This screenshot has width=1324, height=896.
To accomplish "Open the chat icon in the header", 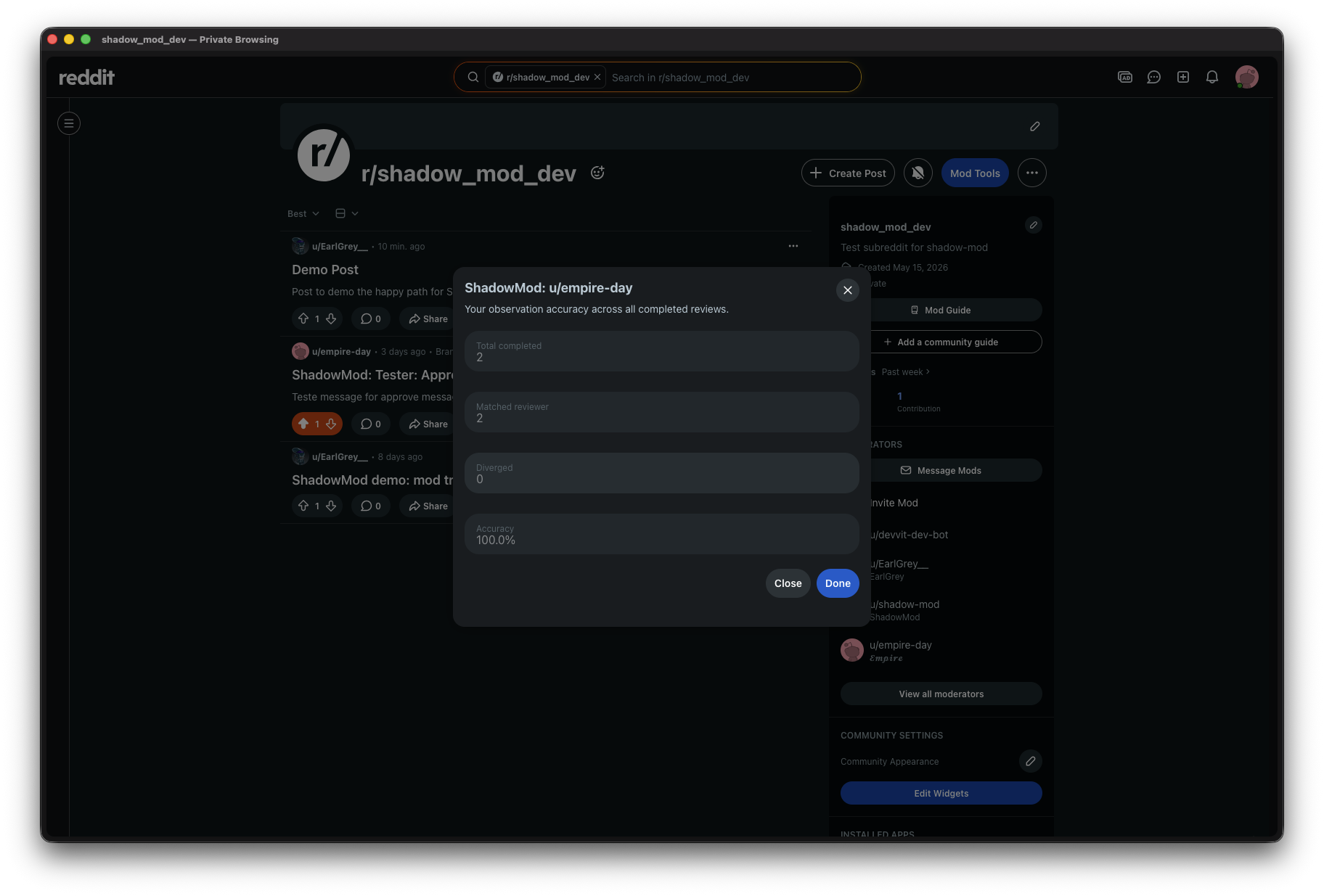I will tap(1154, 77).
